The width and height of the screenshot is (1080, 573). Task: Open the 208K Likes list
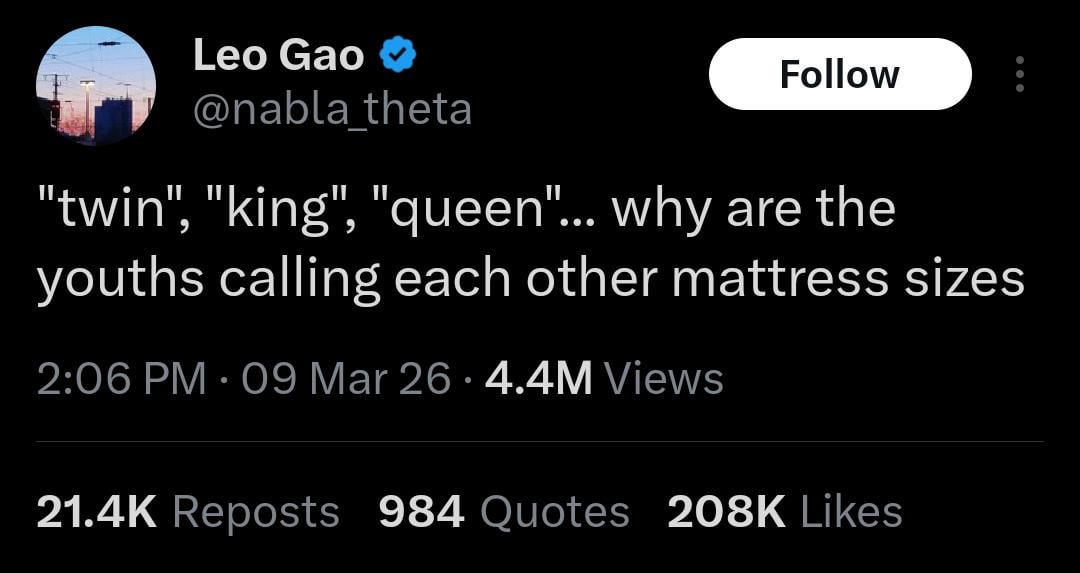coord(785,512)
